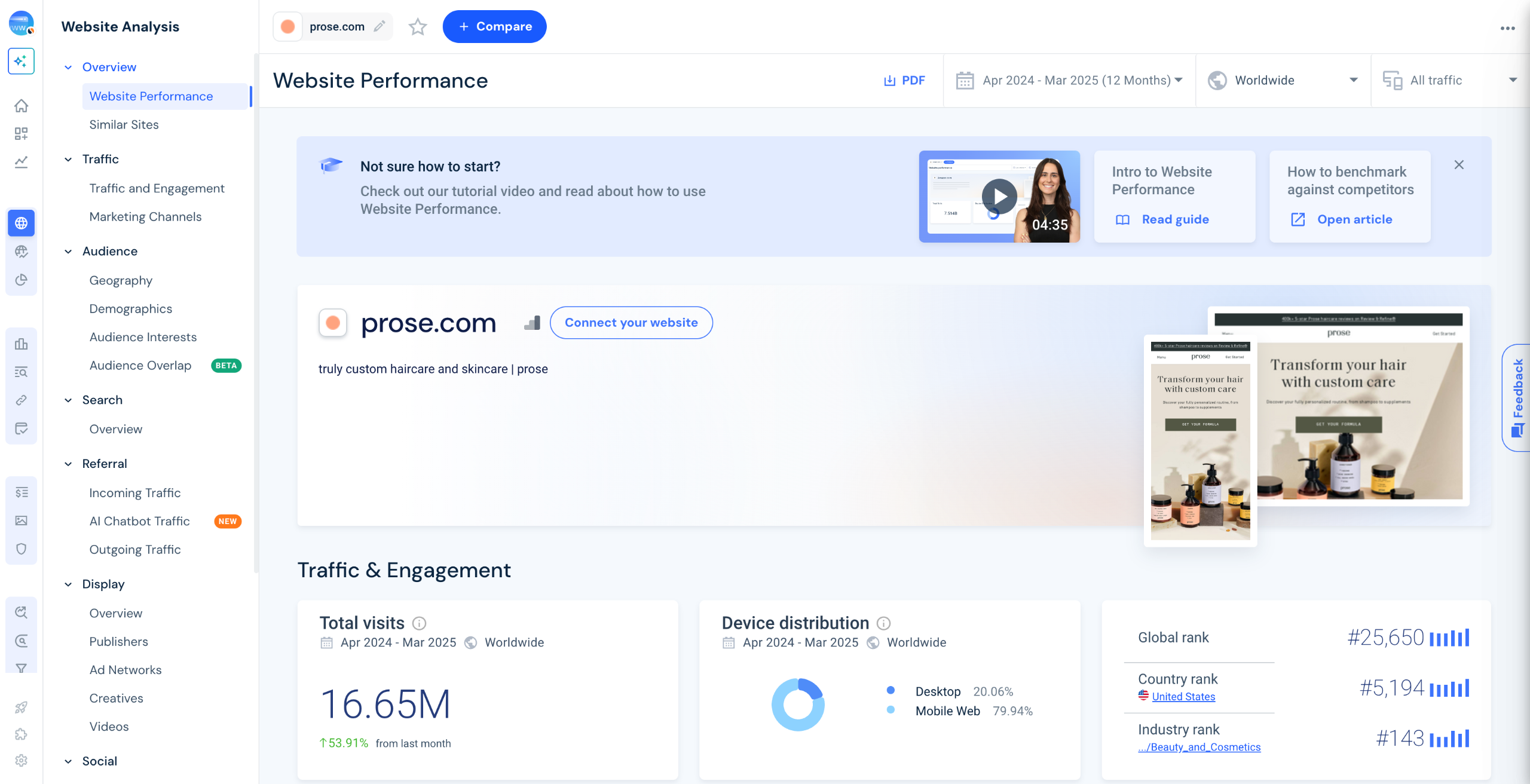Open Audience Overlap beta page
The width and height of the screenshot is (1530, 784).
click(x=140, y=365)
